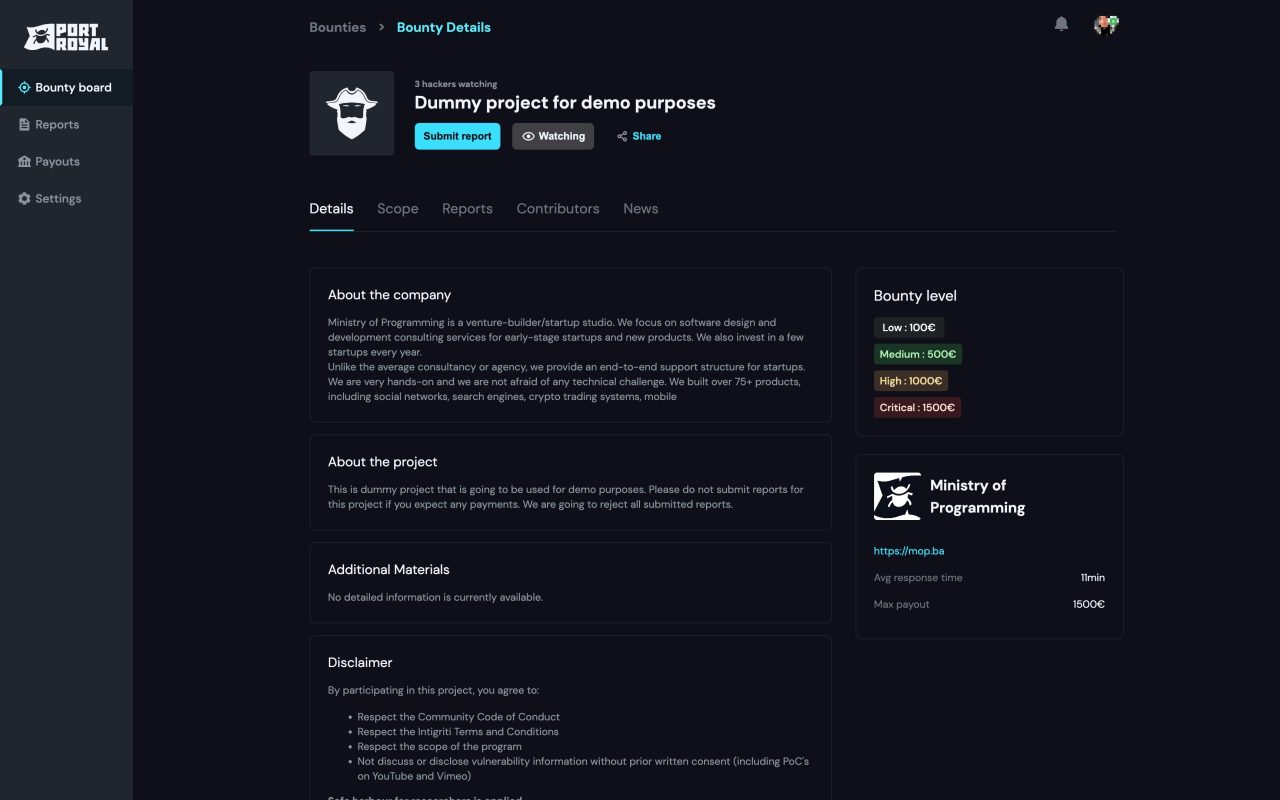Toggle the Watching button off
1280x800 pixels.
(x=553, y=136)
